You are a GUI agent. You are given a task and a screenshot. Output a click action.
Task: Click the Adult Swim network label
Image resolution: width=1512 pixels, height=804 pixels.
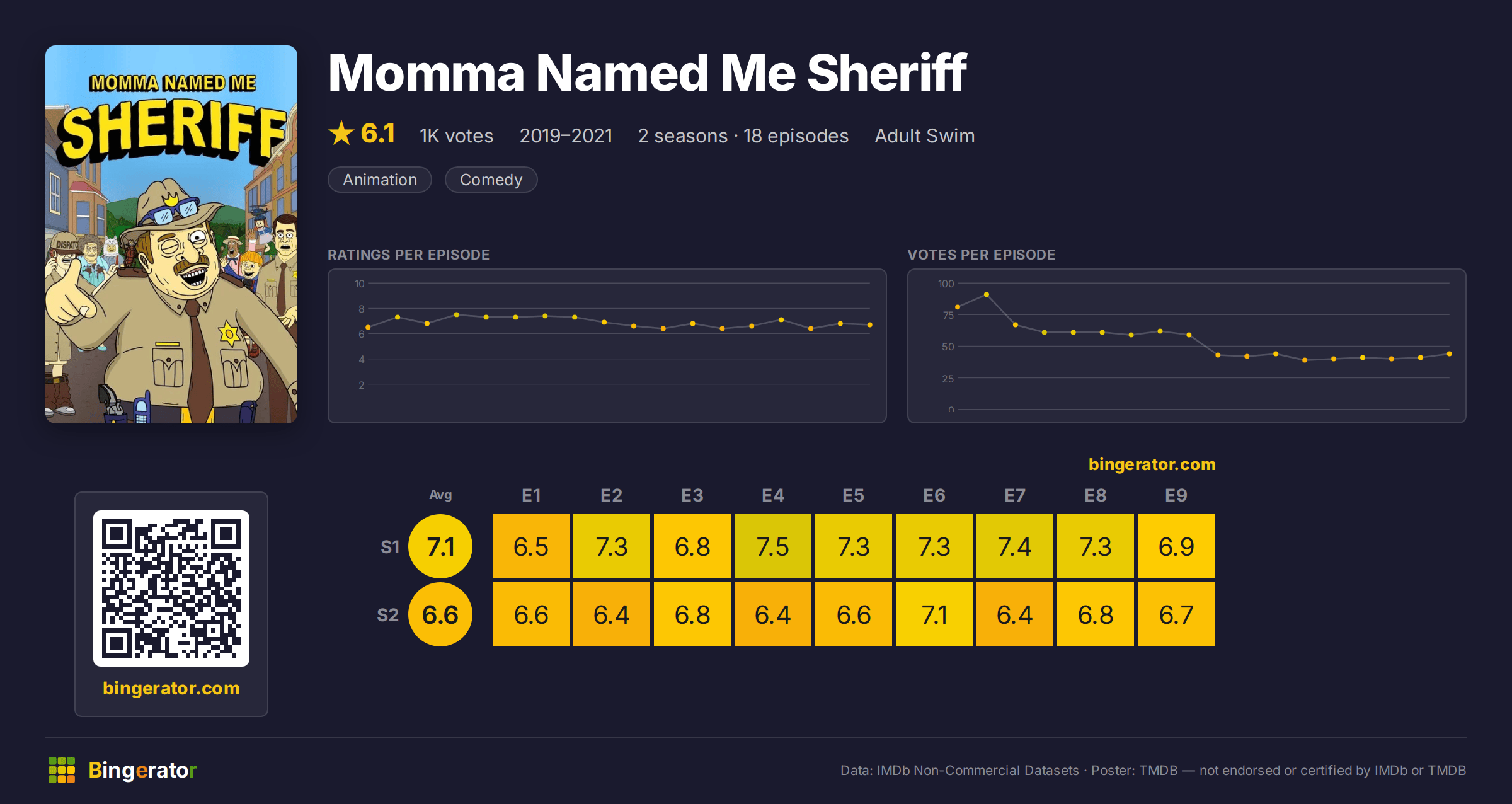coord(925,135)
